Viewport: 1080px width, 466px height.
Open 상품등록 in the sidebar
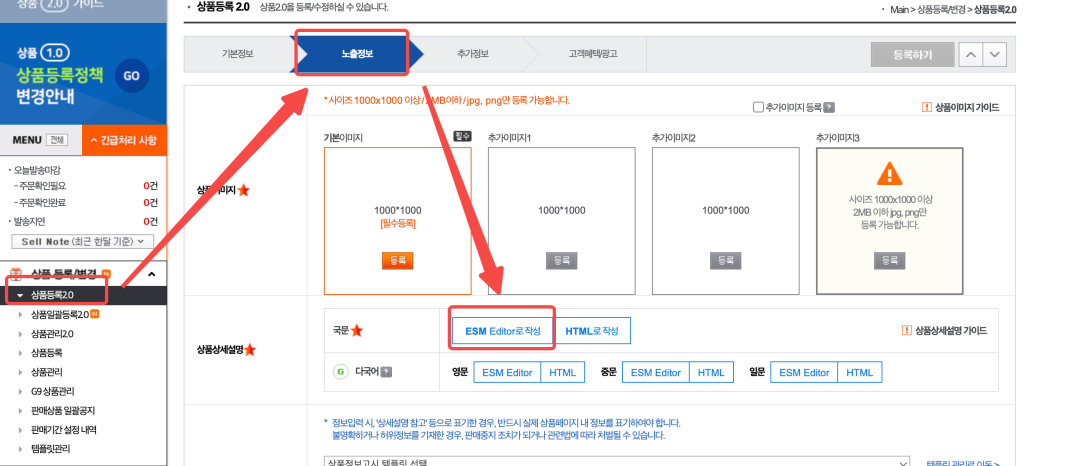(47, 353)
